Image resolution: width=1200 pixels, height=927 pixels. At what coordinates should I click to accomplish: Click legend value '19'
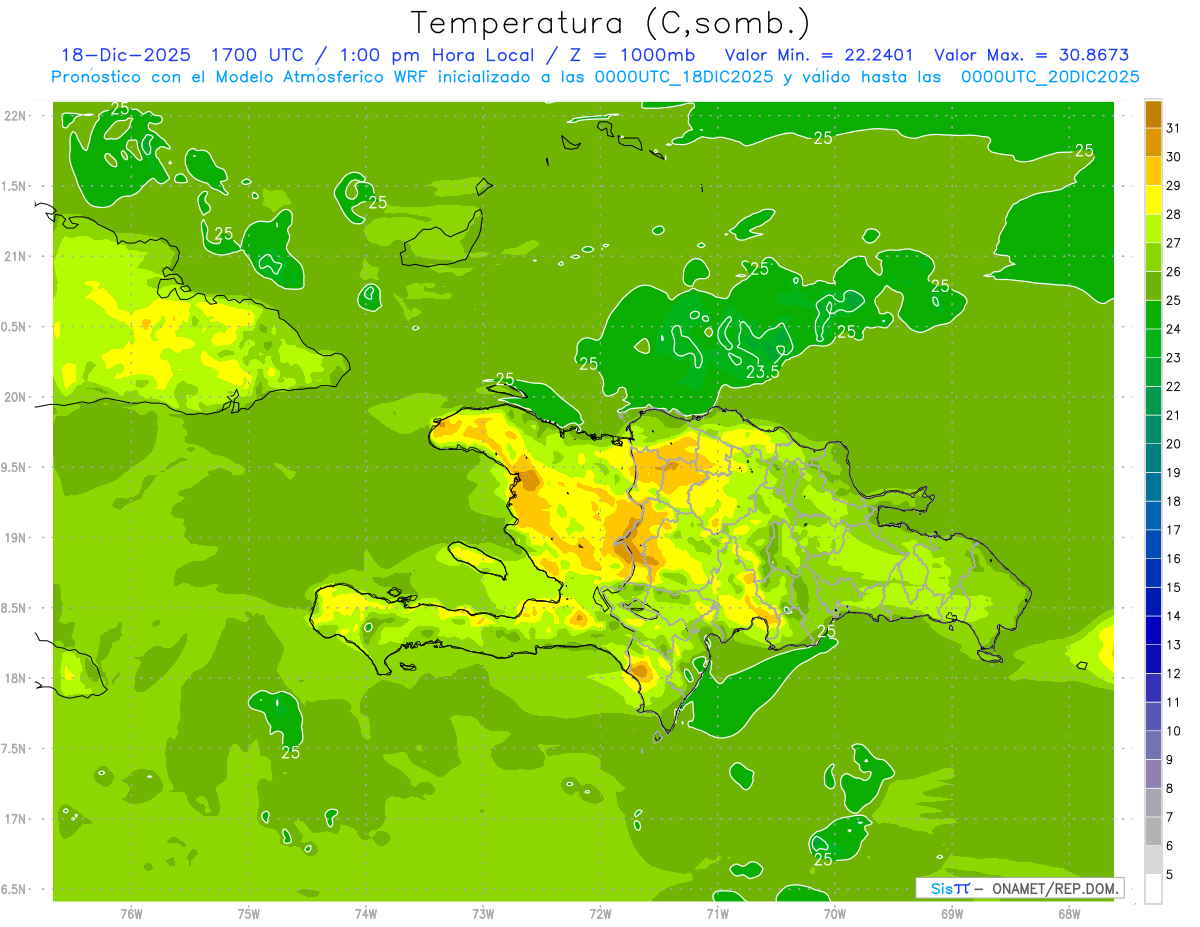click(x=1174, y=472)
